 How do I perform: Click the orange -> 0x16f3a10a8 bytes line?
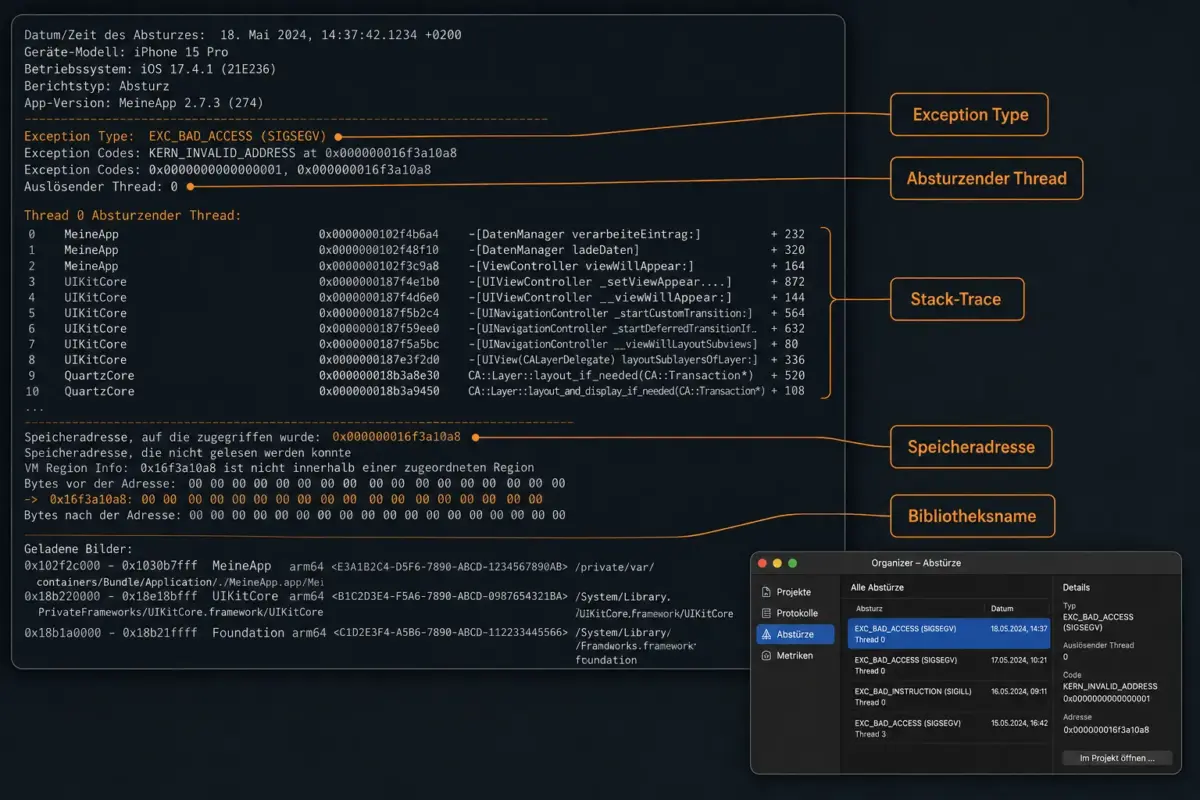pos(284,499)
